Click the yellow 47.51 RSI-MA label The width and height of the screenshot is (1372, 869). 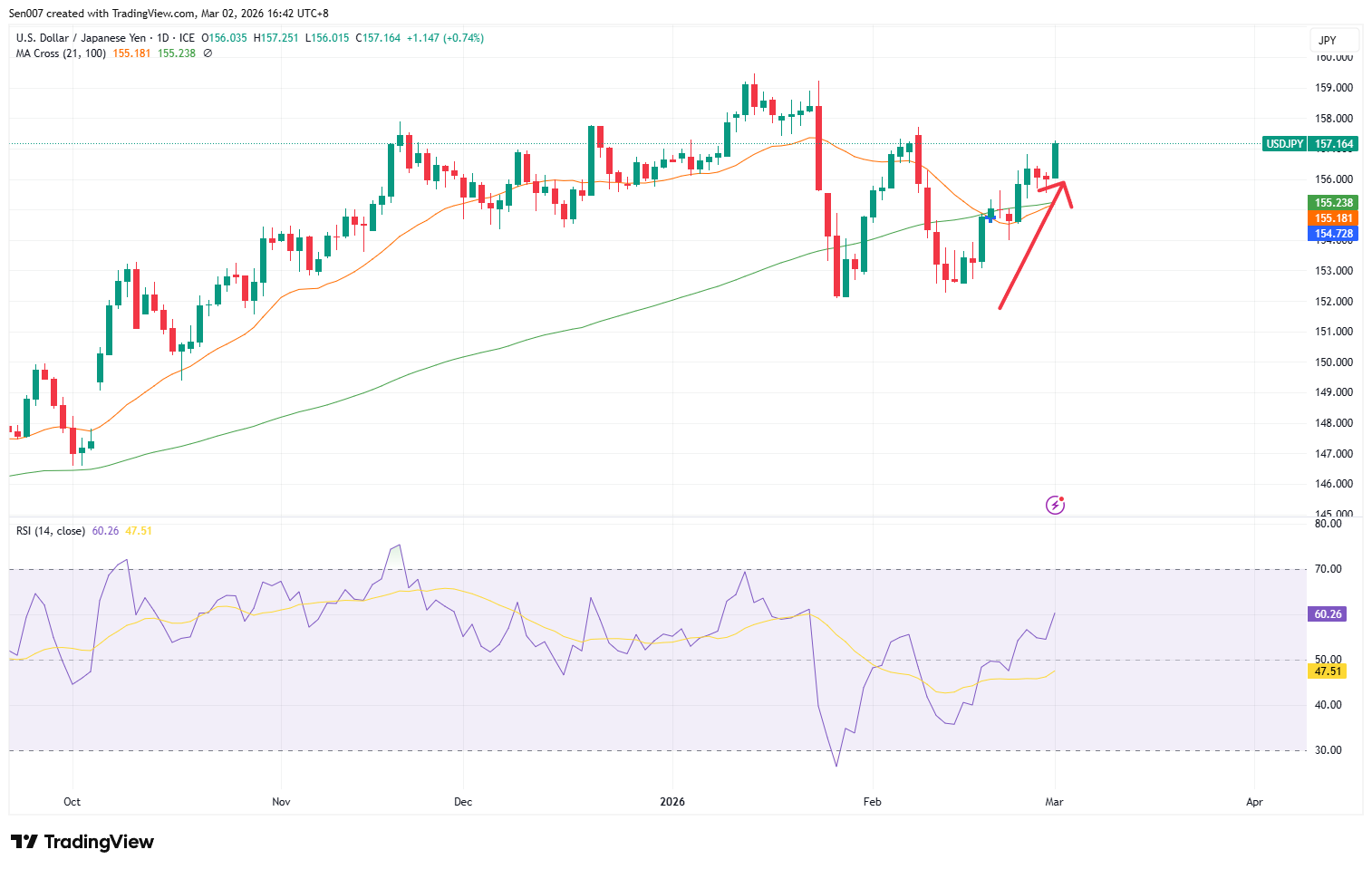1326,671
